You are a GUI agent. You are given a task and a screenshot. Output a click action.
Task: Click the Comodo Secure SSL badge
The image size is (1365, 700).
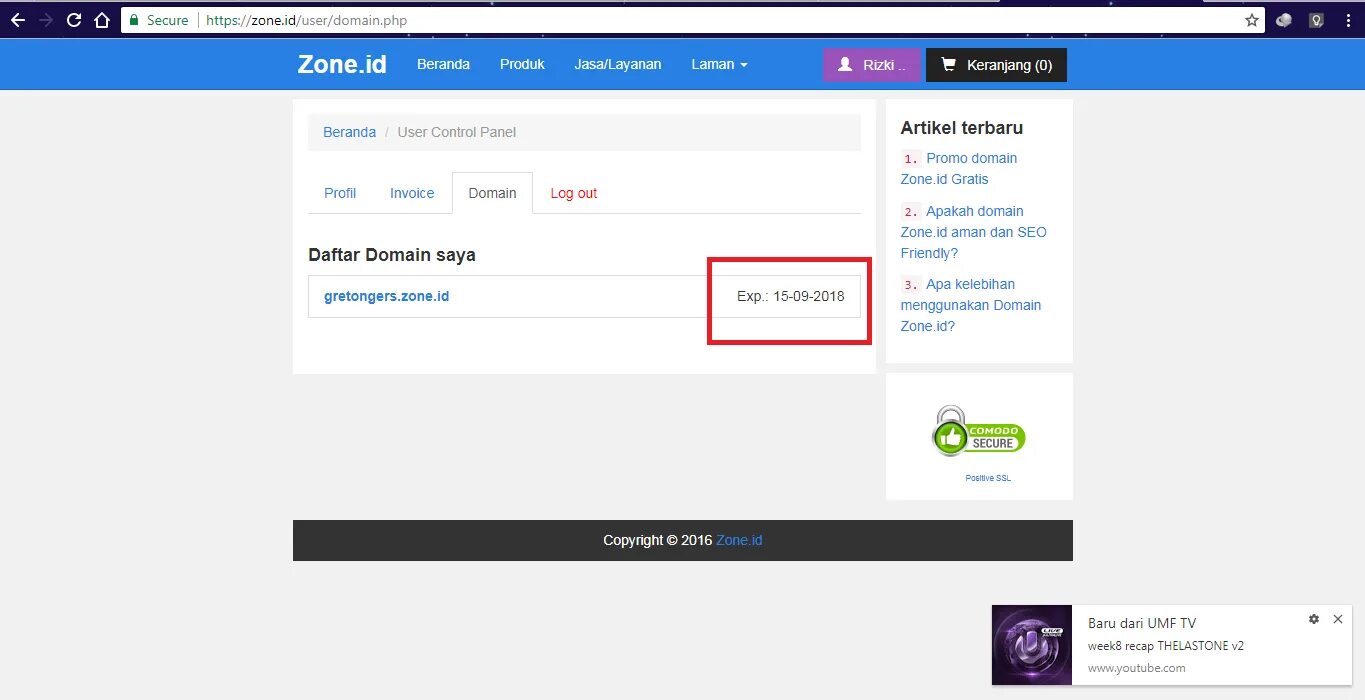tap(979, 431)
